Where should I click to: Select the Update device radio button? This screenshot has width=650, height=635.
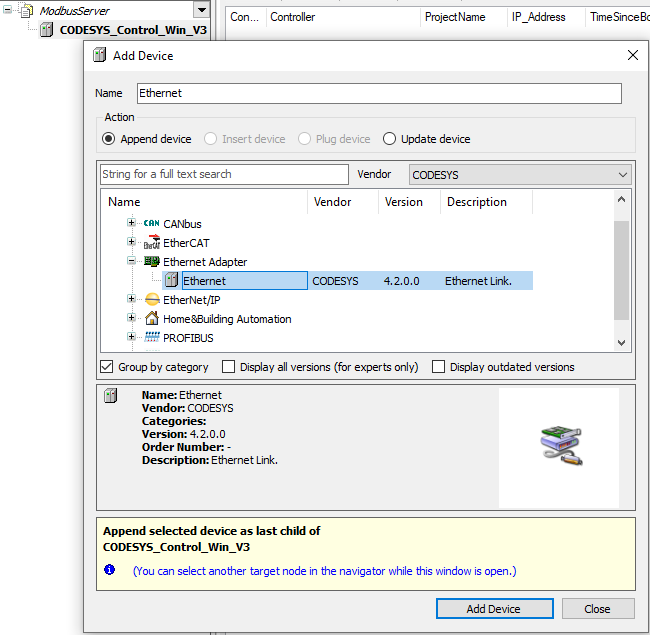pyautogui.click(x=389, y=139)
